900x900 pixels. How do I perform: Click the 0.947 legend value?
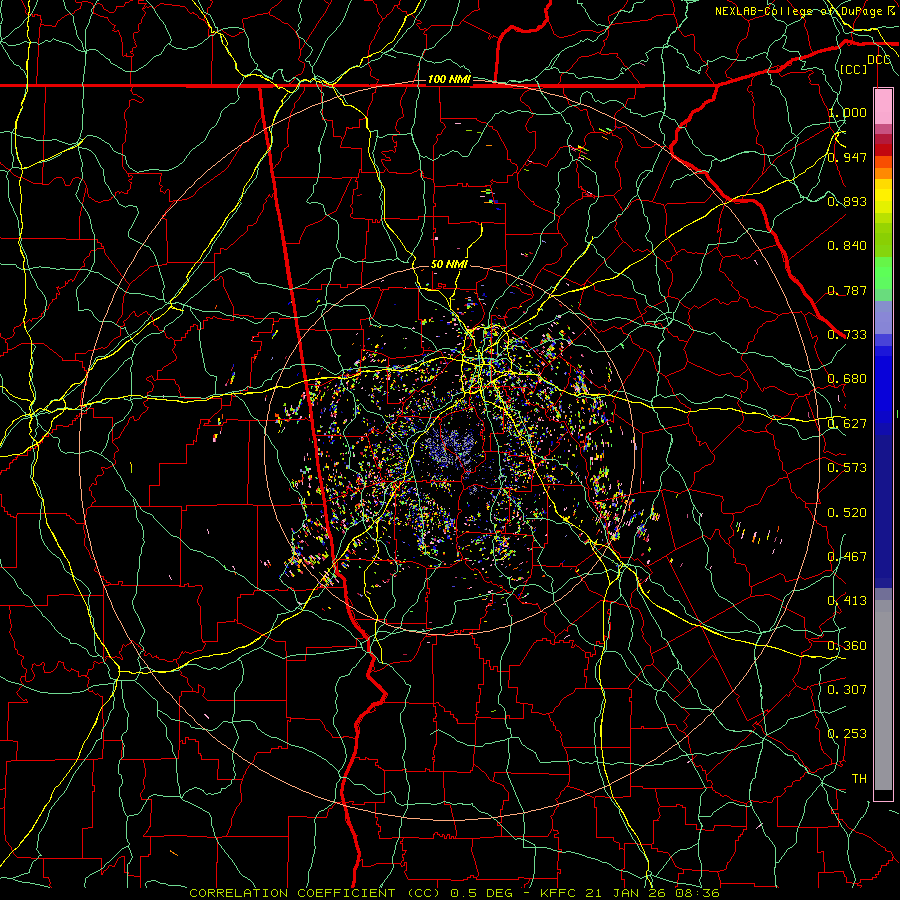[847, 157]
